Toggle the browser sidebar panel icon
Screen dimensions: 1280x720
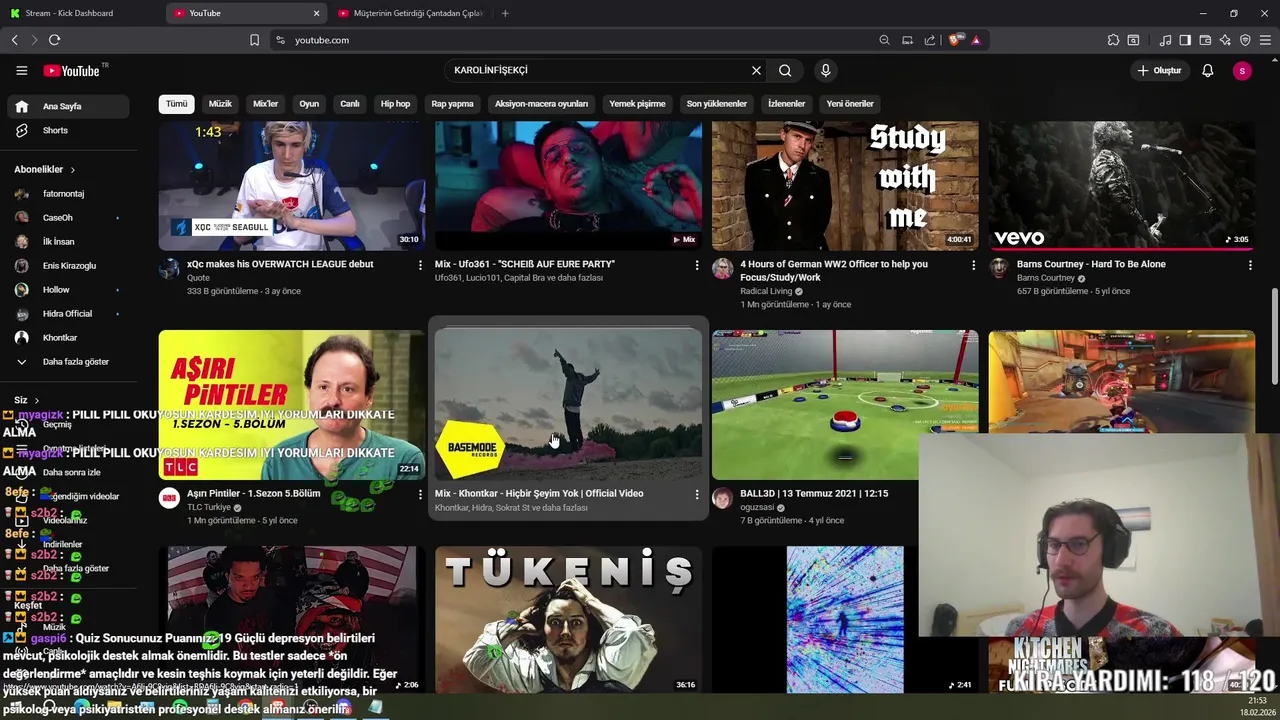1185,40
